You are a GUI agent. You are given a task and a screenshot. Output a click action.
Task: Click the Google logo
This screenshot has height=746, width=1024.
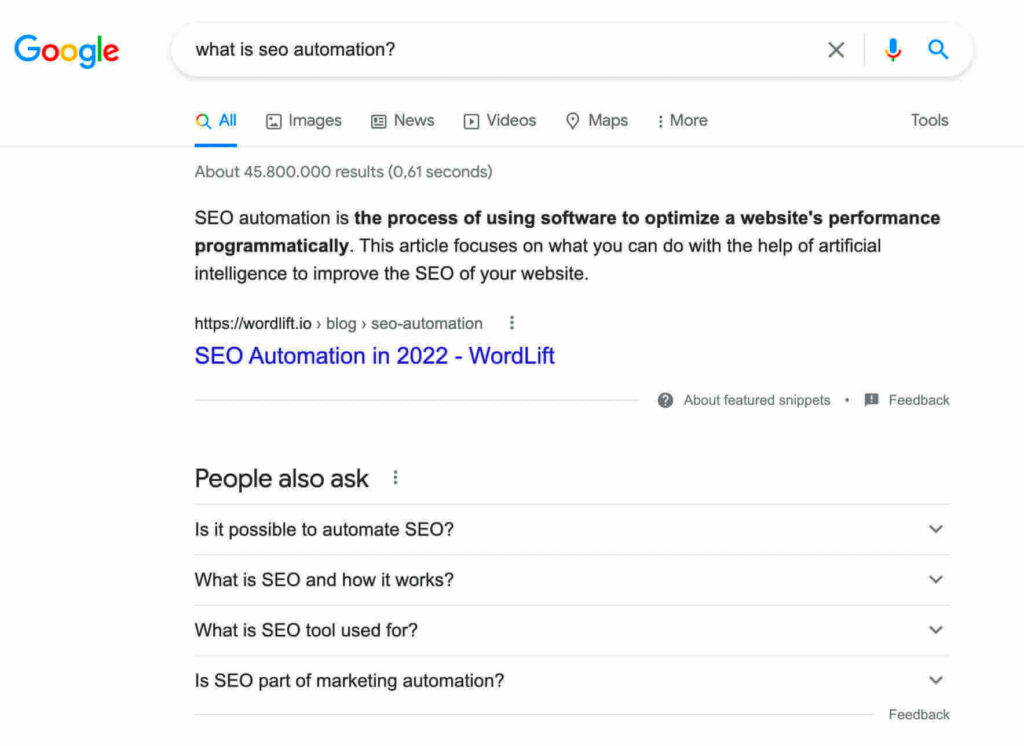tap(67, 50)
